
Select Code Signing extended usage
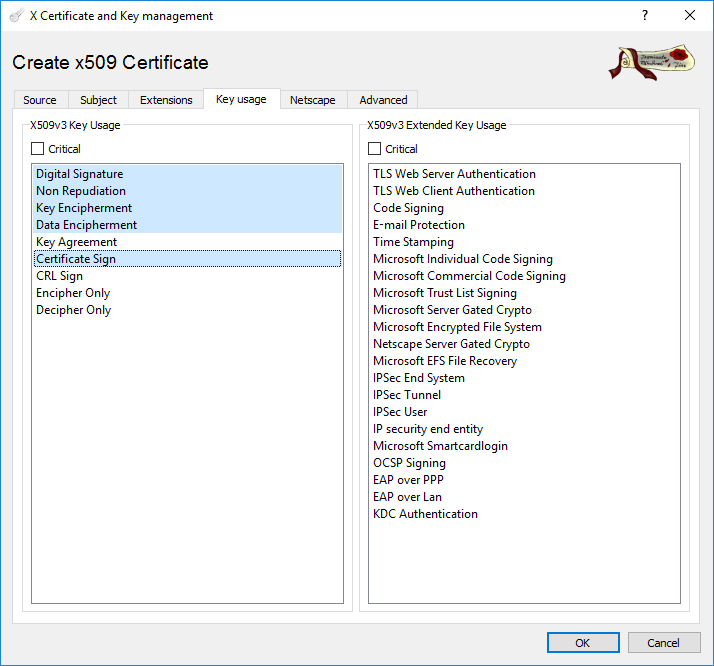coord(408,208)
